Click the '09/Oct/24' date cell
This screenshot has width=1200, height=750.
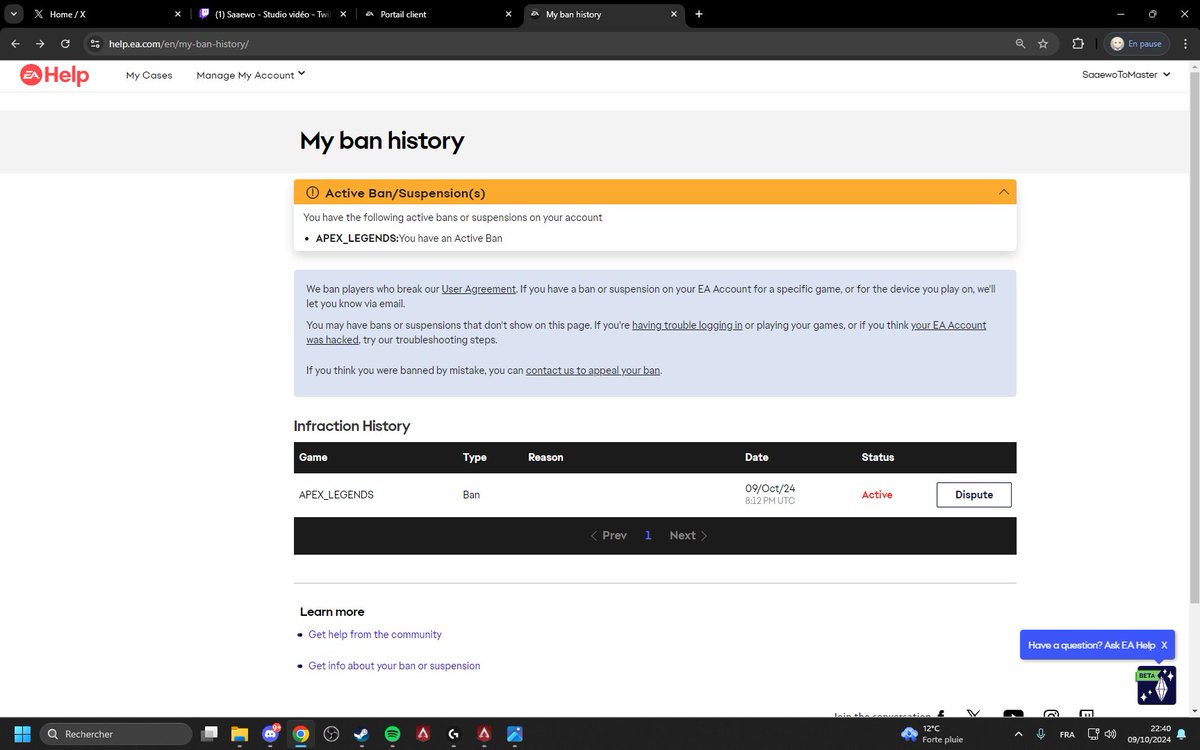770,489
